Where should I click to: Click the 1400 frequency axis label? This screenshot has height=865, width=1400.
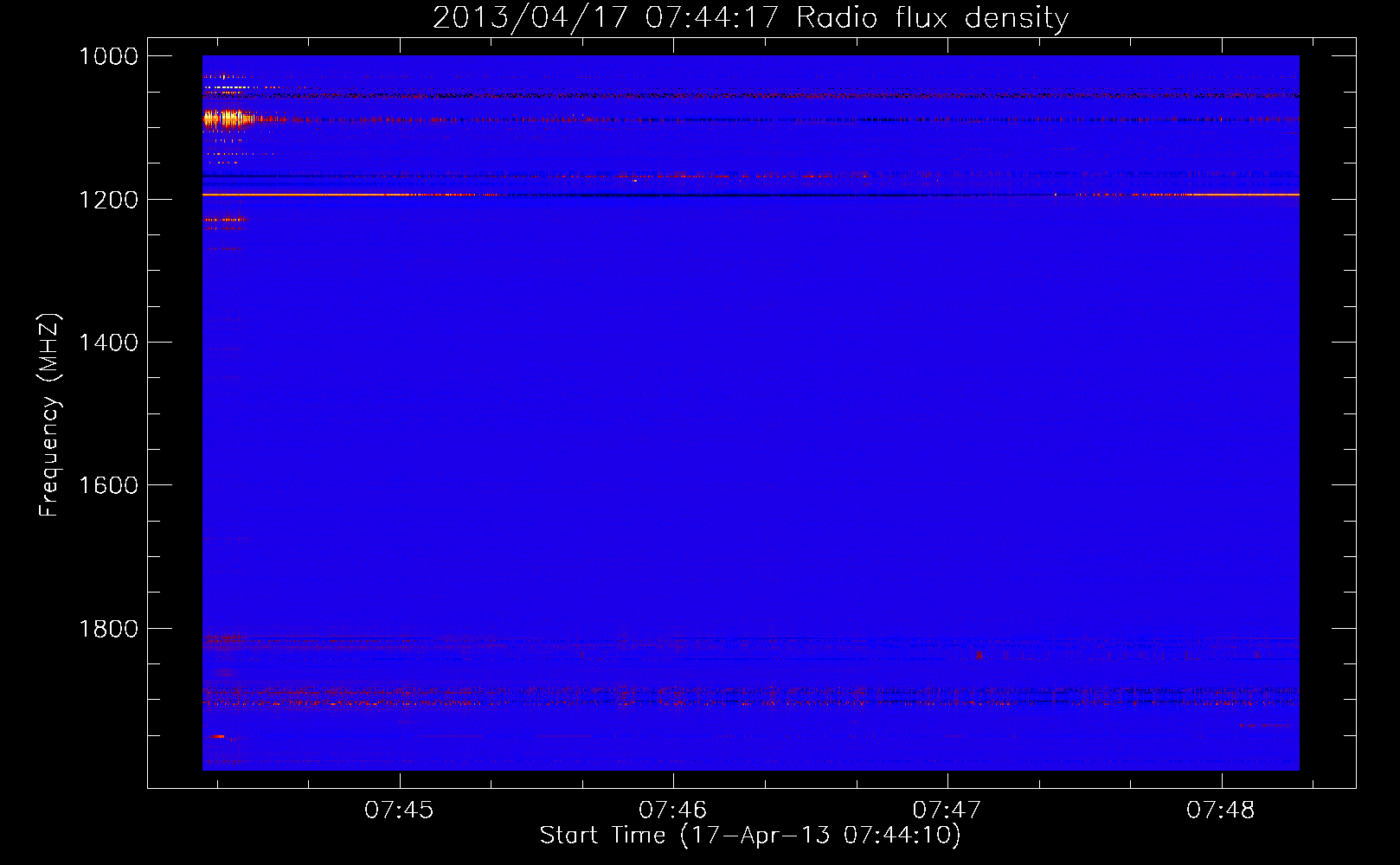(x=108, y=343)
